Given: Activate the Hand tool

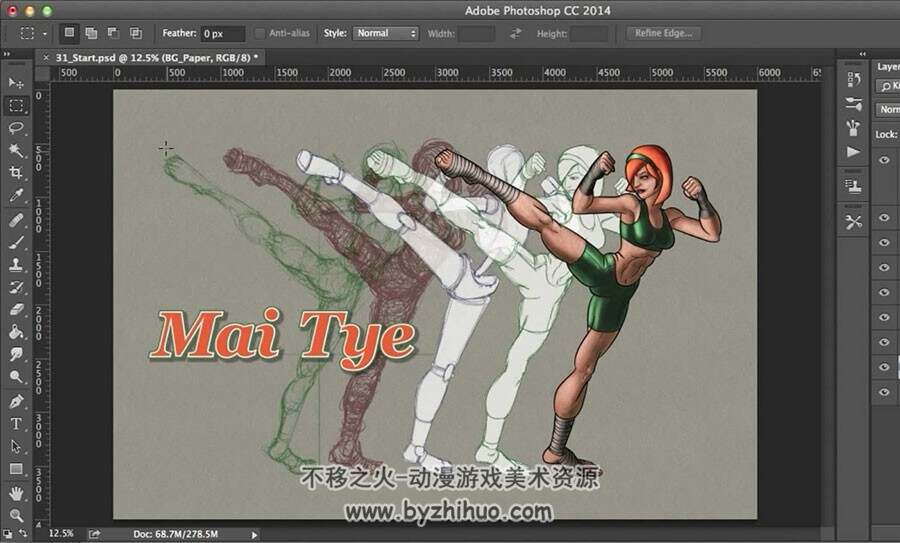Looking at the screenshot, I should tap(15, 492).
